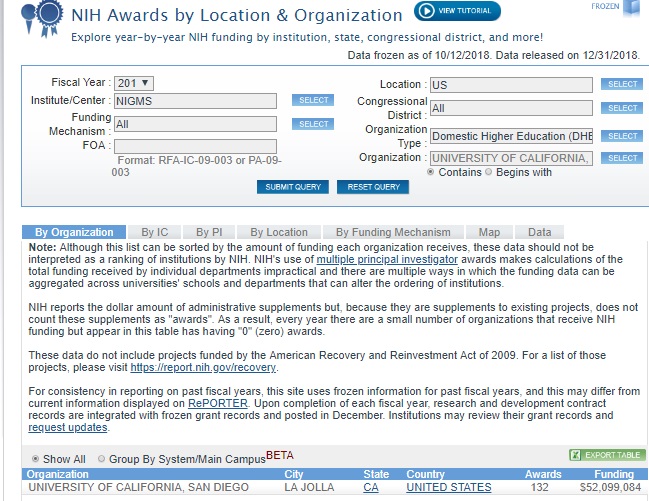The width and height of the screenshot is (649, 501).
Task: Click the Frozen book icon
Action: (631, 8)
